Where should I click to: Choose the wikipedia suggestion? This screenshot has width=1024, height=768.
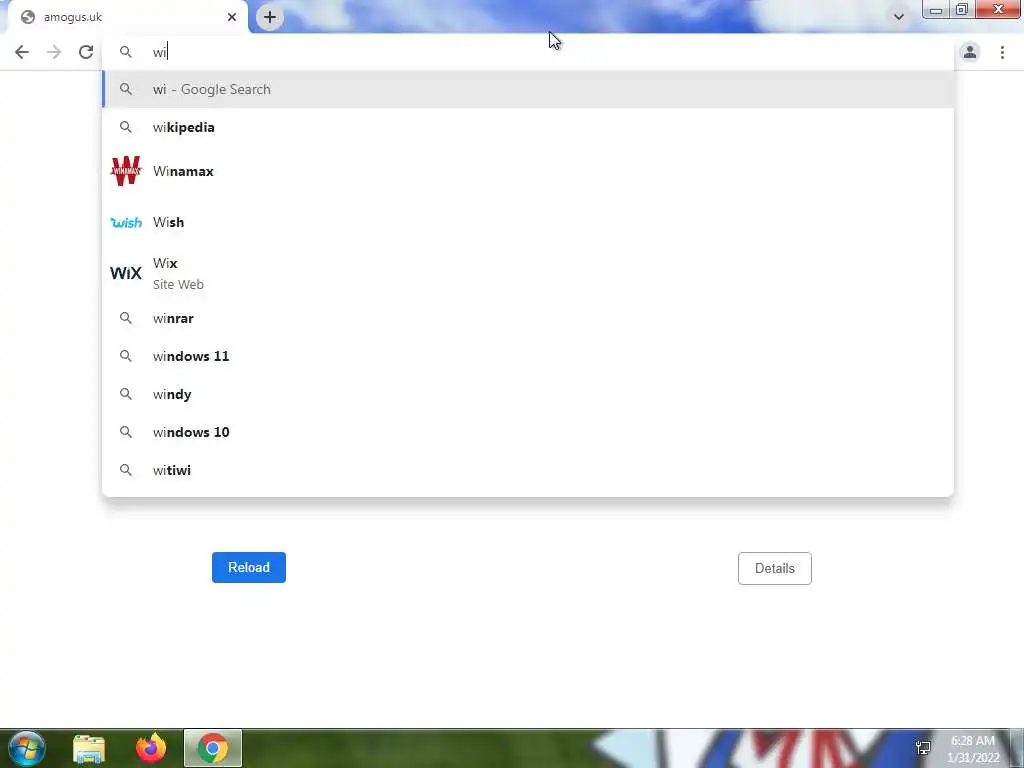tap(528, 127)
